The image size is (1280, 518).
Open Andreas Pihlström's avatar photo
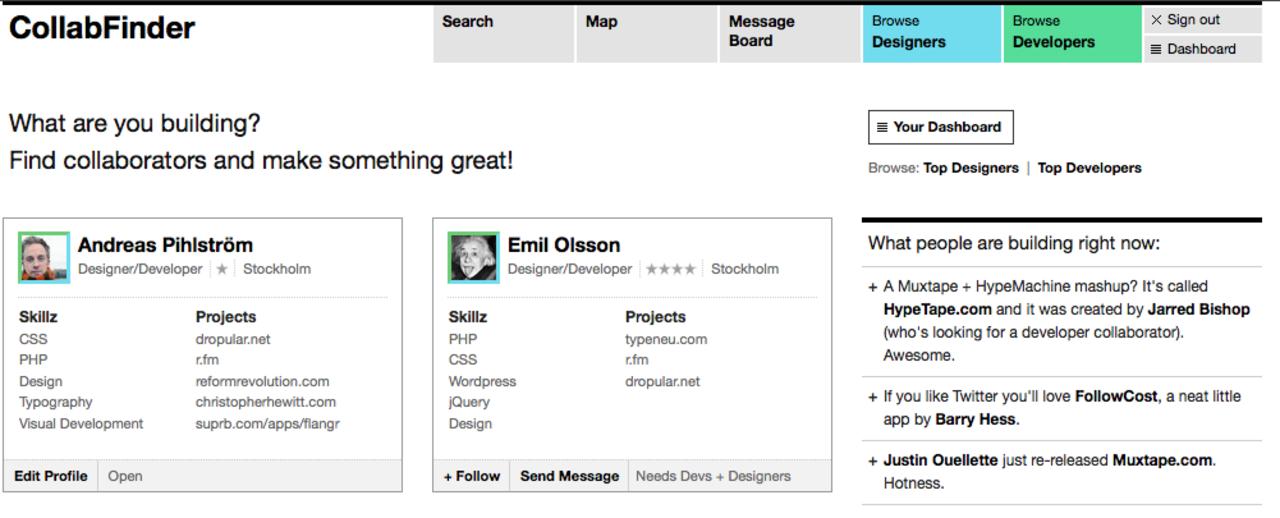click(x=44, y=257)
